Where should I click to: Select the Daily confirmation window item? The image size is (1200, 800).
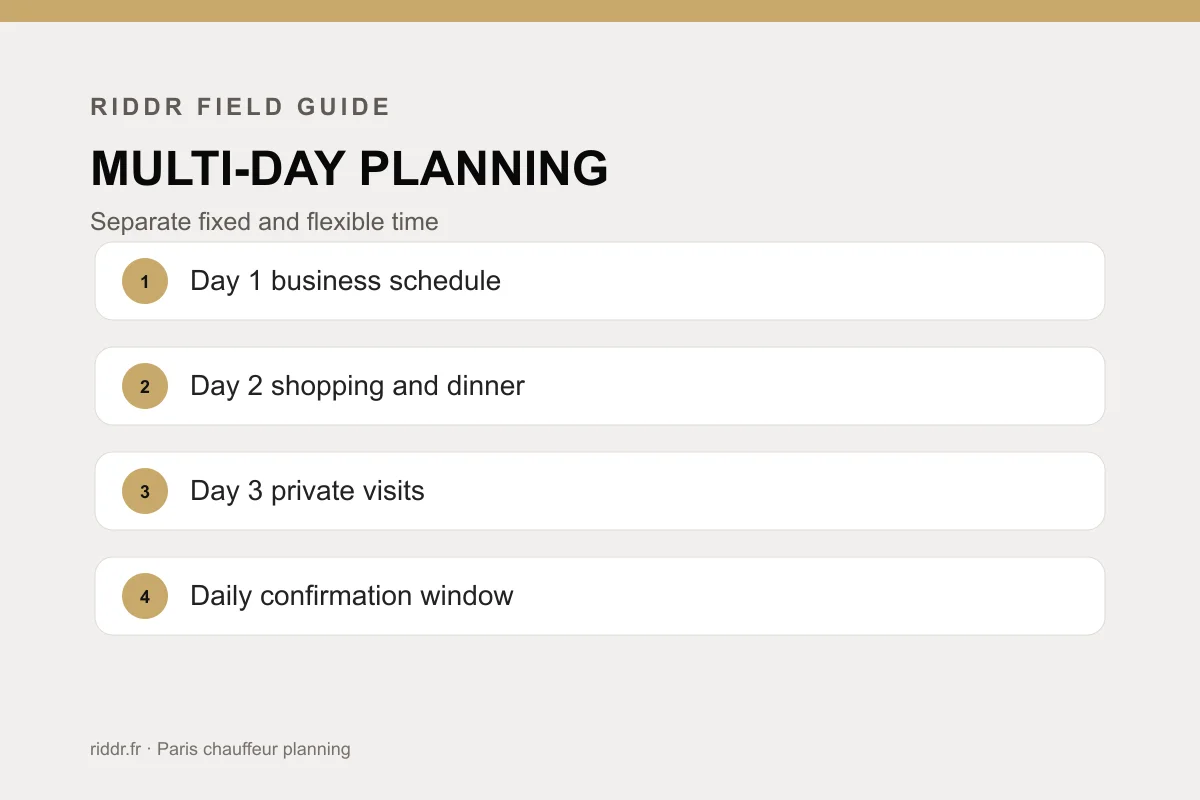click(600, 596)
